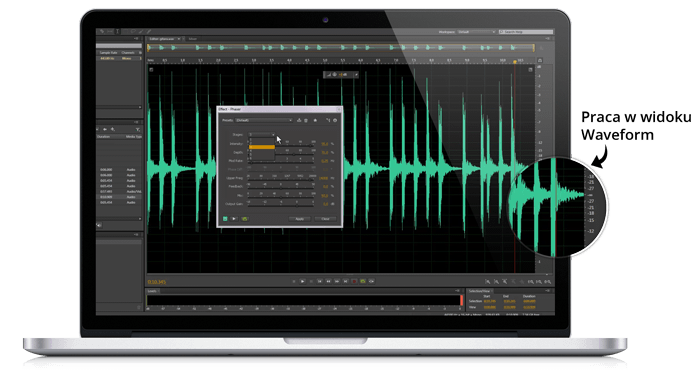This screenshot has width=695, height=374.
Task: Open Editor tab file dropdown arrow
Action: (179, 39)
